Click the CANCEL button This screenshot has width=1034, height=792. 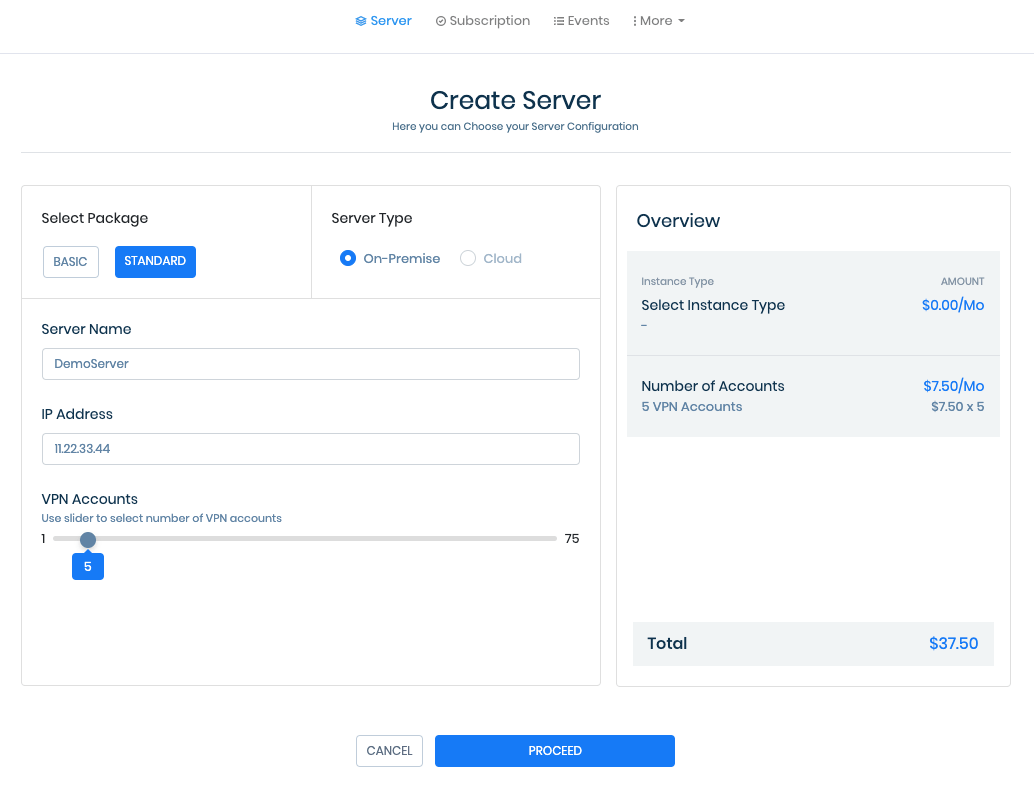tap(389, 750)
